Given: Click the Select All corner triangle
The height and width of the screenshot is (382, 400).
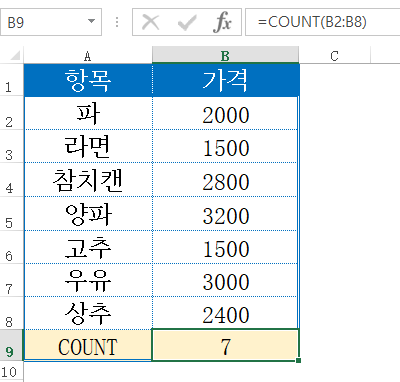Looking at the screenshot, I should point(15,55).
